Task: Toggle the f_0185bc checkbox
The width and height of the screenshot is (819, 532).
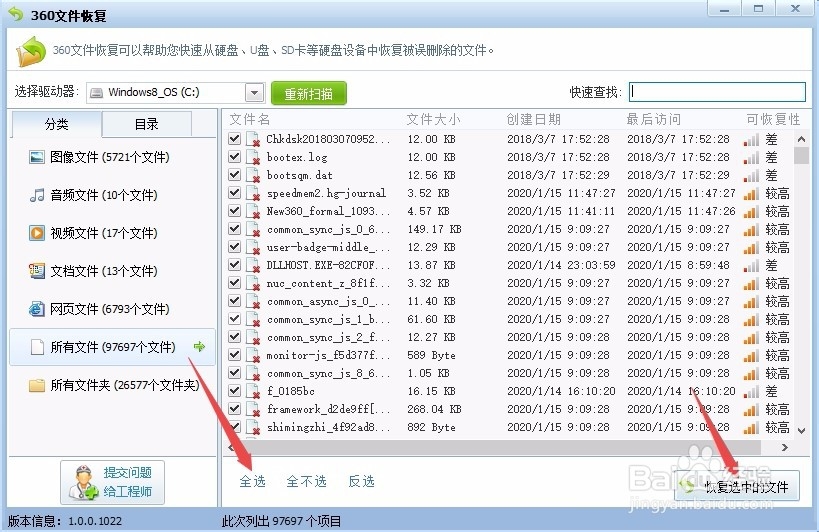Action: coord(235,391)
